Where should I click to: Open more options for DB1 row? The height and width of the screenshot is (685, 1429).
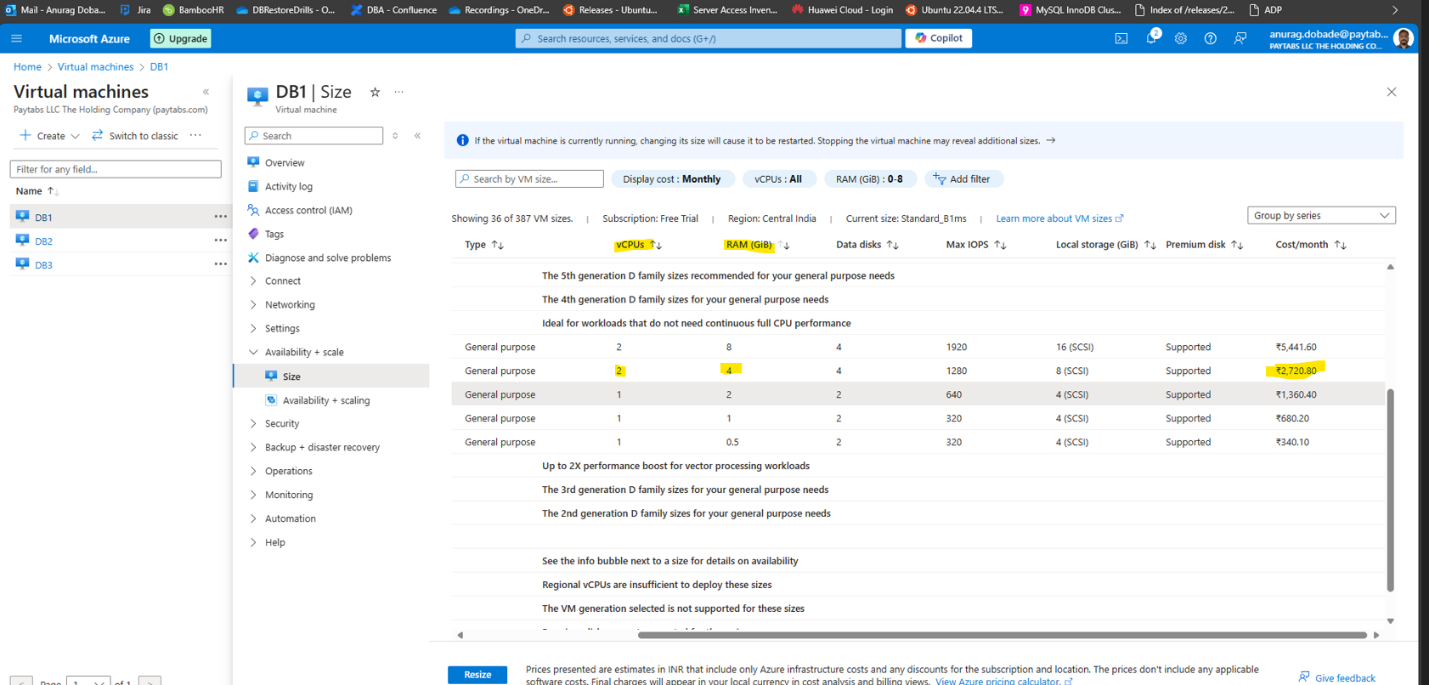tap(220, 217)
